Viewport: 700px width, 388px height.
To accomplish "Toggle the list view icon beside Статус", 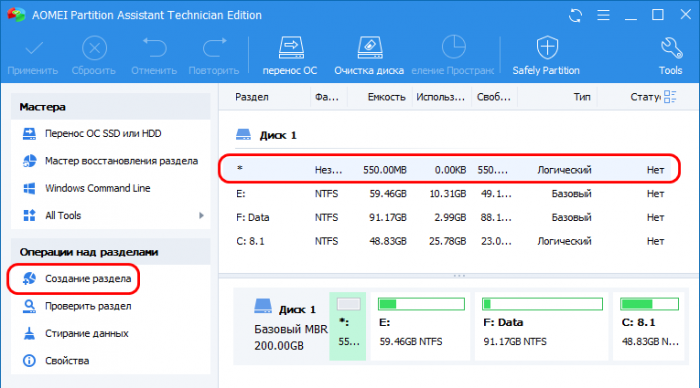I will point(670,96).
